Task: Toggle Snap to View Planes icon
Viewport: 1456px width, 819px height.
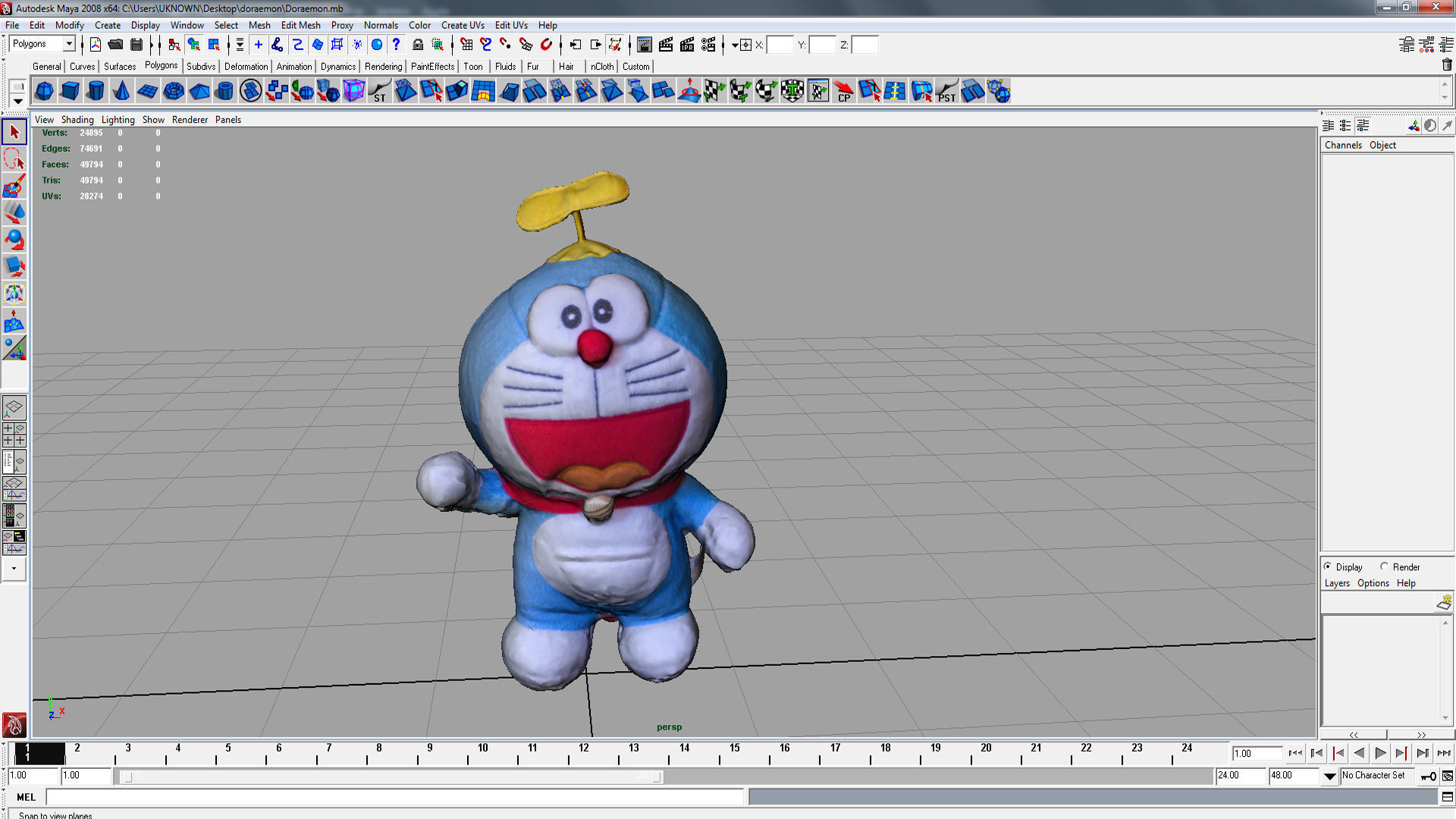Action: coord(526,45)
